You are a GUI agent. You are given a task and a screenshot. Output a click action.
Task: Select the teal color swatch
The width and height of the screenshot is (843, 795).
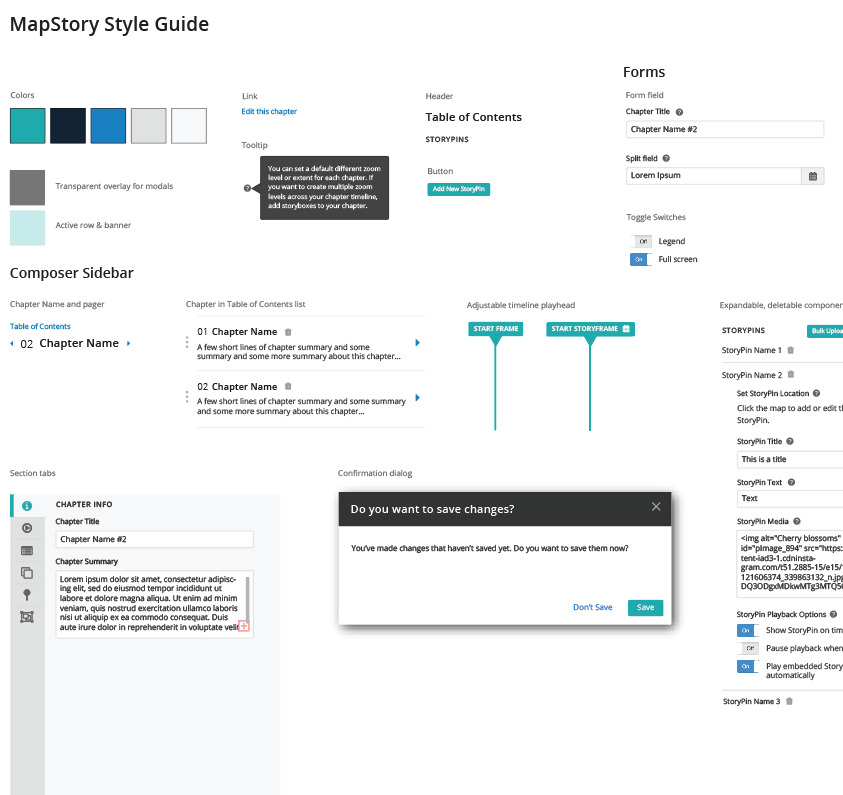tap(27, 126)
